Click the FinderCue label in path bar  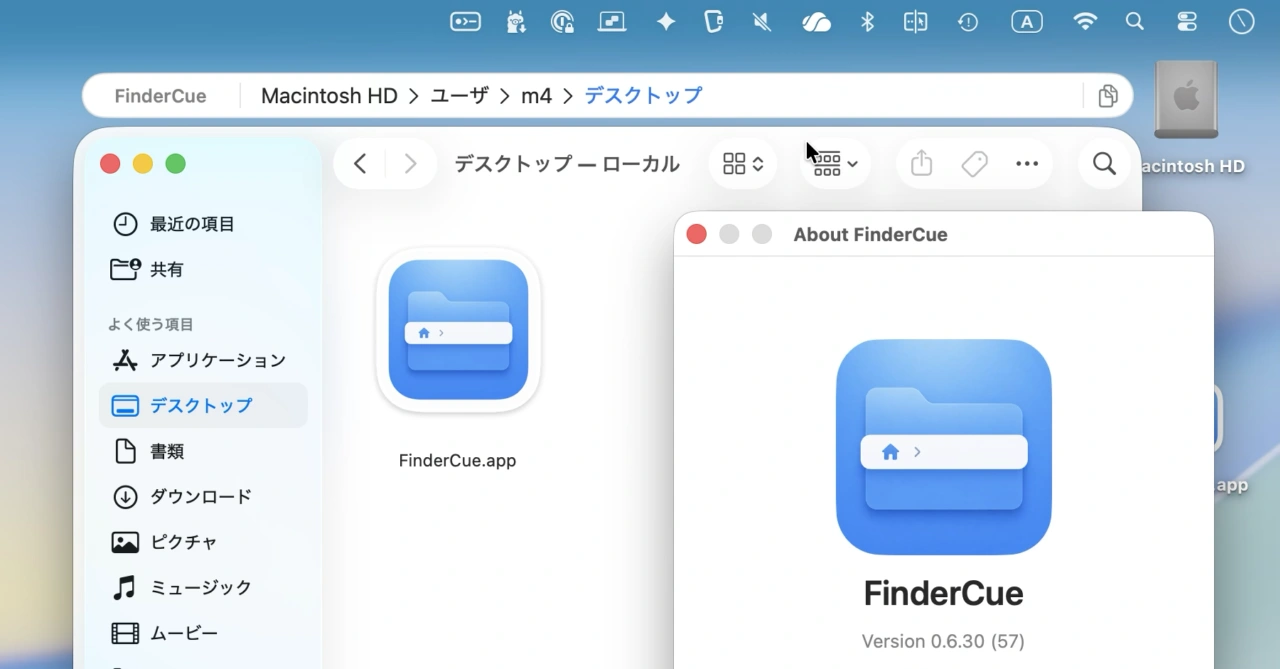(x=160, y=96)
